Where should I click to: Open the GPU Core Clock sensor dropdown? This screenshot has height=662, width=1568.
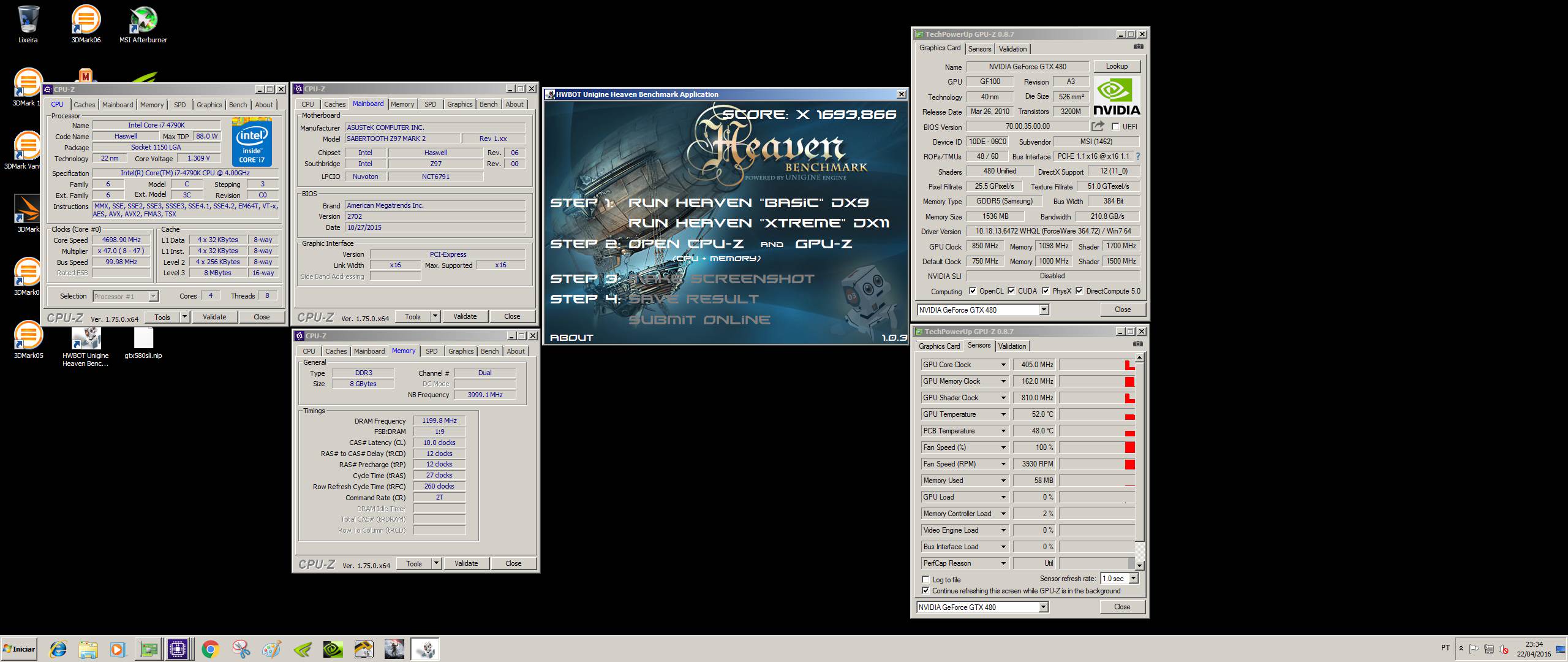coord(1003,365)
